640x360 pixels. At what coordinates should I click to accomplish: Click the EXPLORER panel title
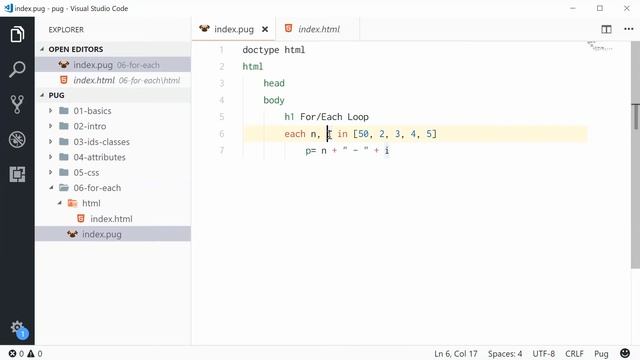point(66,29)
